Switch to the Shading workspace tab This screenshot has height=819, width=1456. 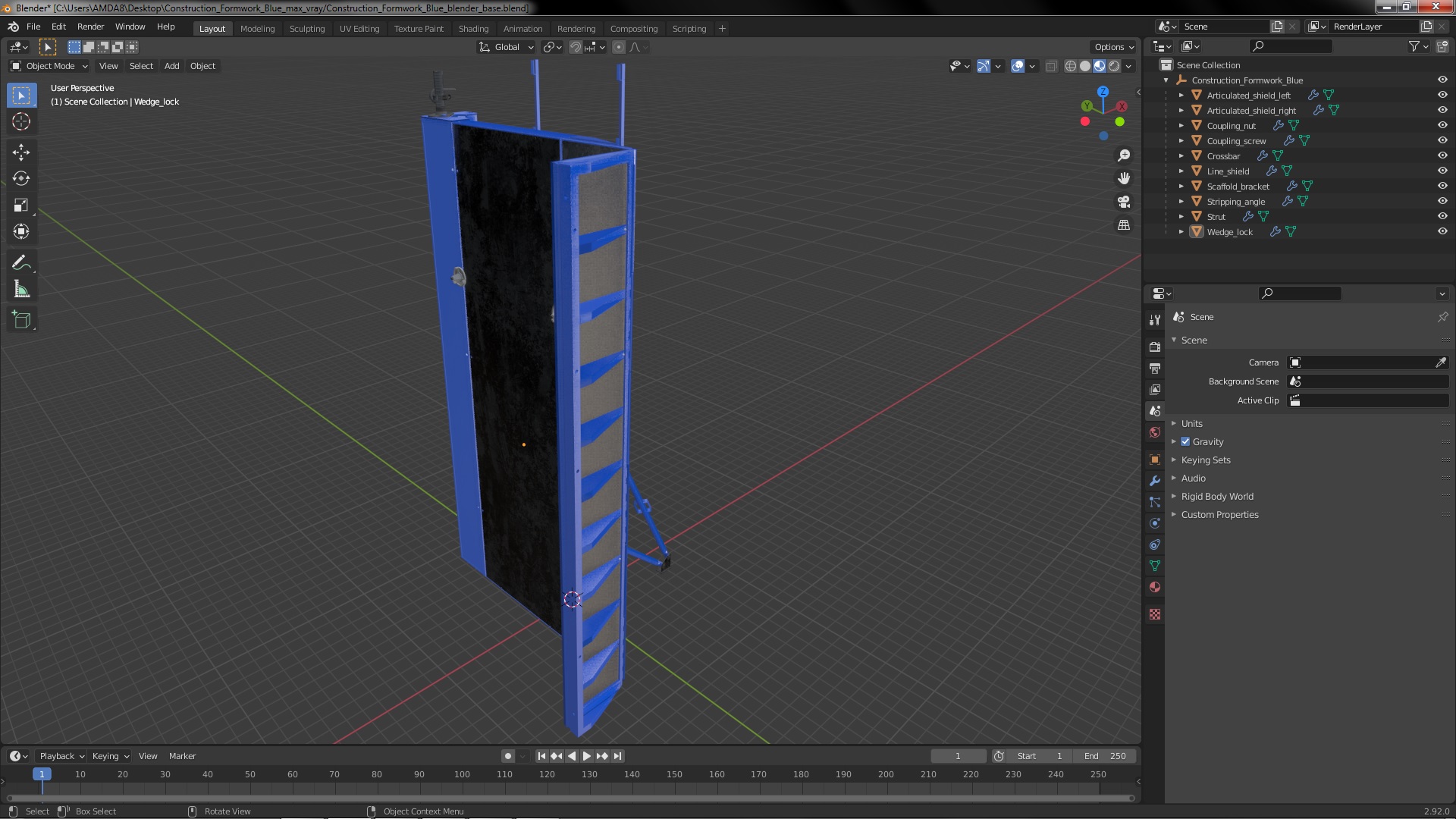click(x=473, y=29)
